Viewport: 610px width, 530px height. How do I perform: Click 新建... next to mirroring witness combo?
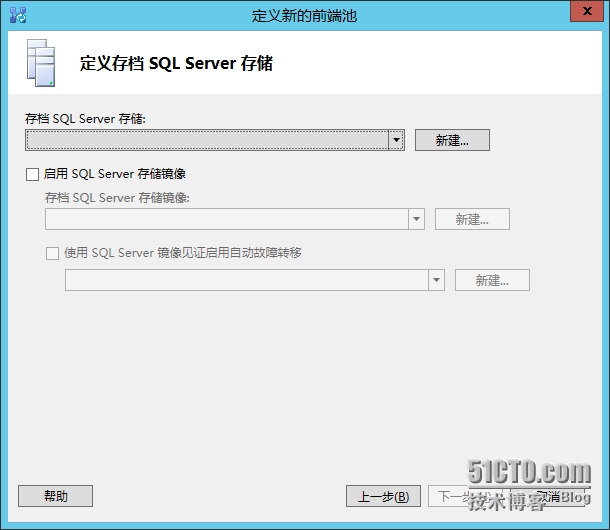[x=492, y=280]
